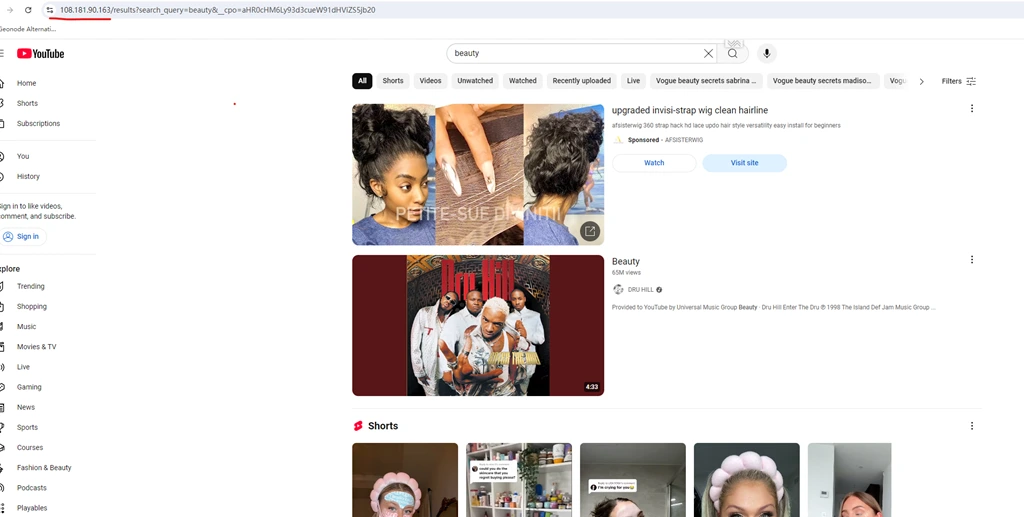Open Subscriptions in the left sidebar
The height and width of the screenshot is (517, 1024).
point(38,123)
